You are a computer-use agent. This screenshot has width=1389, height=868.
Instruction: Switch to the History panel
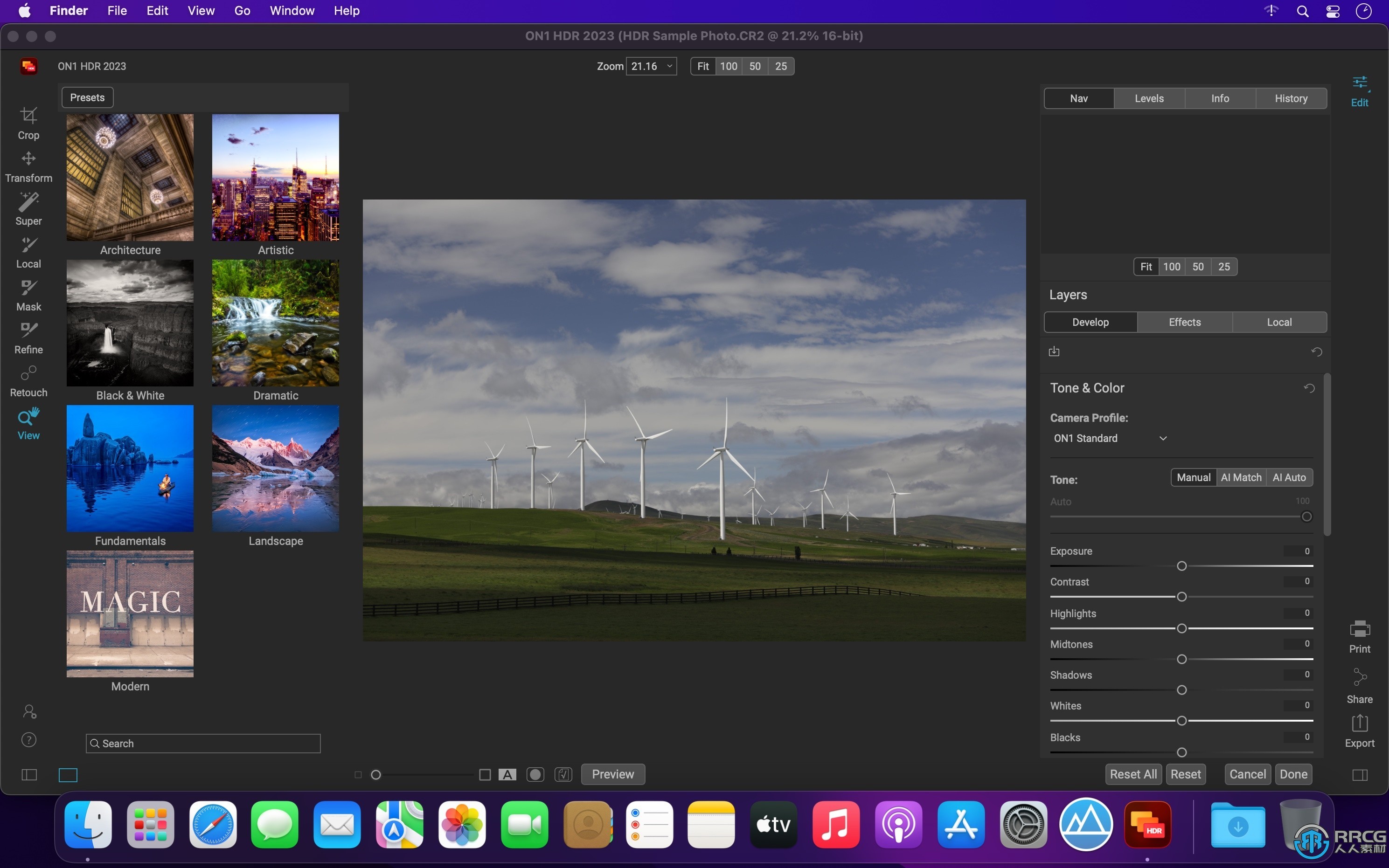tap(1292, 97)
